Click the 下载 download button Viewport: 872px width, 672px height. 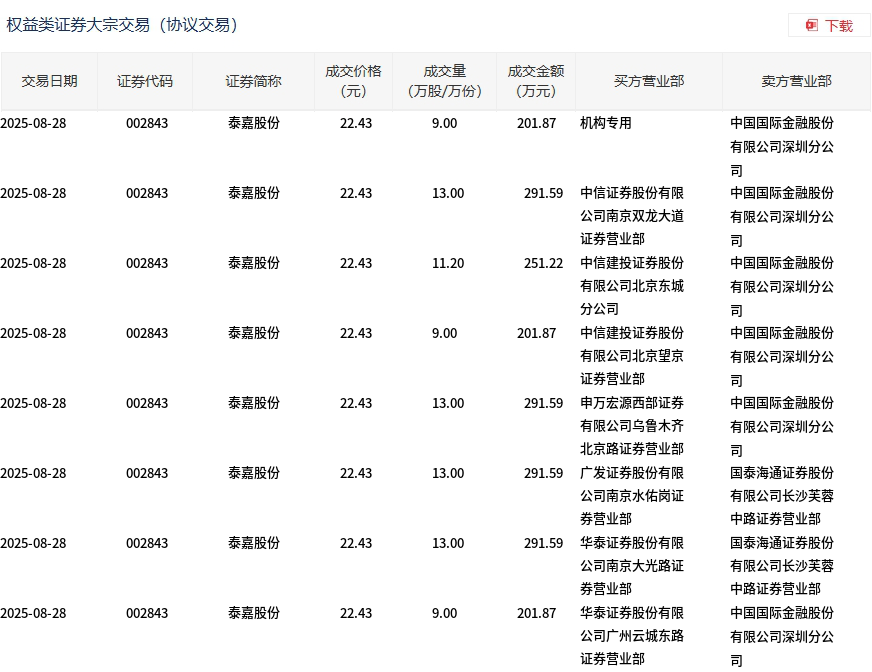click(829, 26)
